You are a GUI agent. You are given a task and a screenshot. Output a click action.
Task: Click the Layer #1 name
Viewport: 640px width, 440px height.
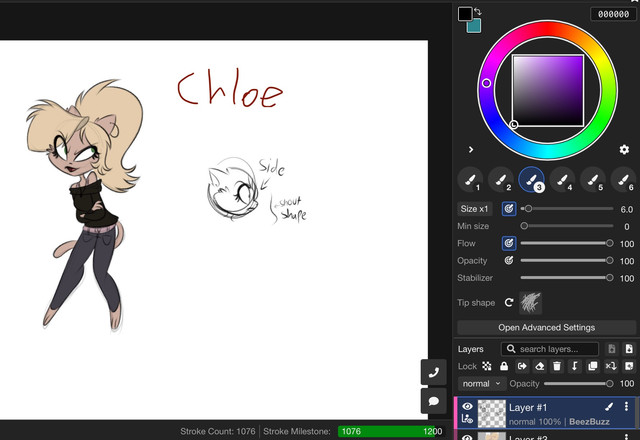tap(528, 407)
